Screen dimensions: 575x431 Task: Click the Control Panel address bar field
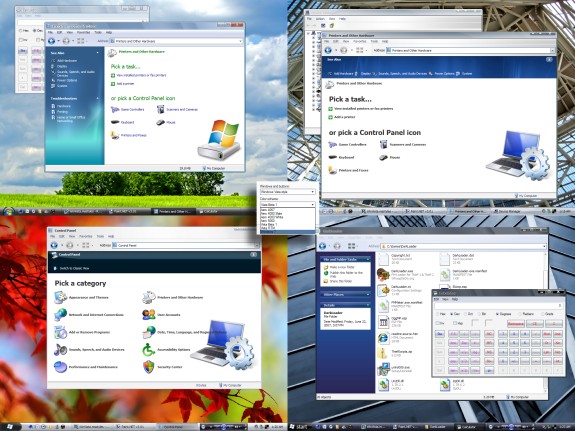(185, 245)
